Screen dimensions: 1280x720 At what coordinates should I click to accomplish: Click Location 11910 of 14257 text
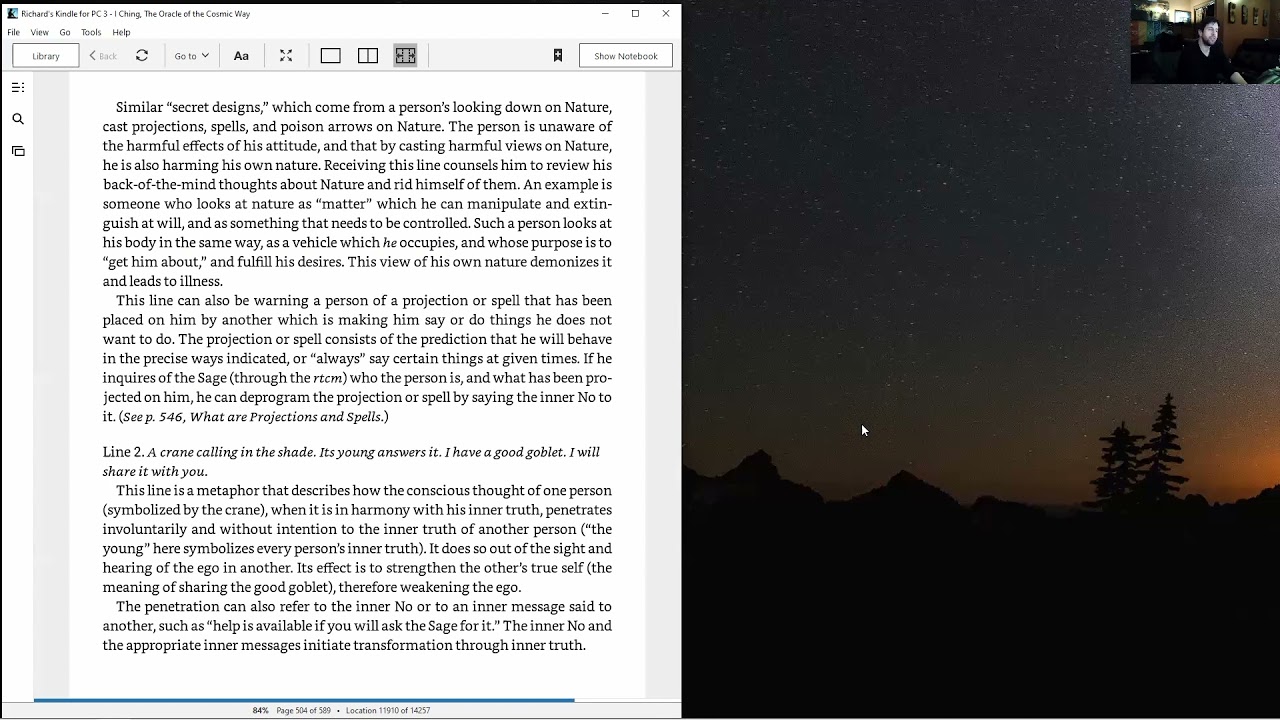(388, 710)
